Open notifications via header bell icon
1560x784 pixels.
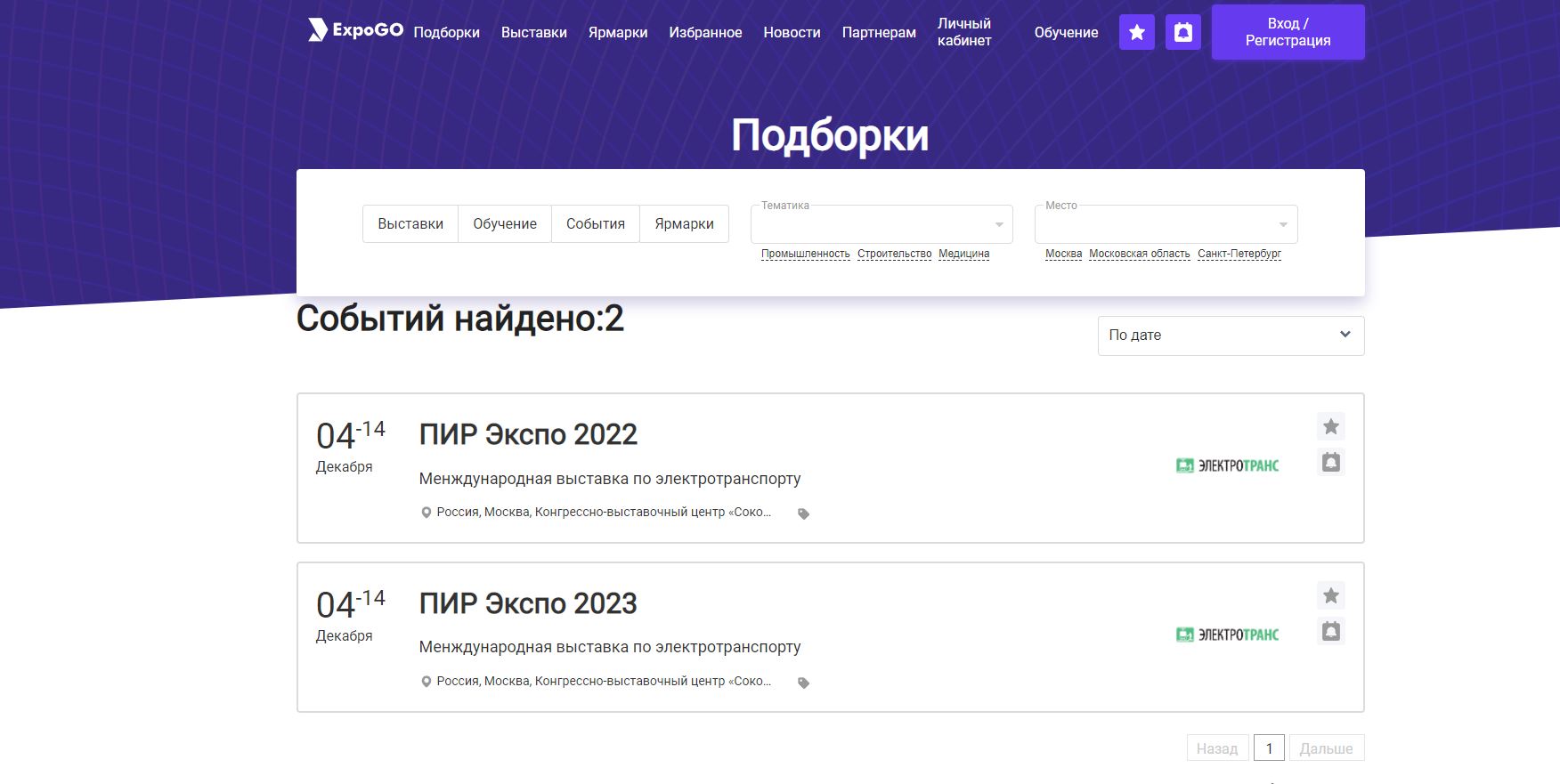(x=1182, y=33)
